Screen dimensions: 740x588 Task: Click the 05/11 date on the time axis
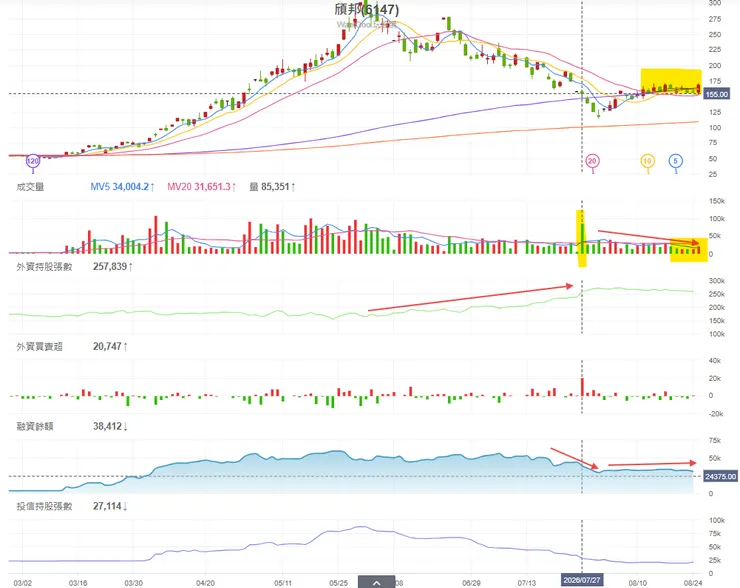(283, 583)
